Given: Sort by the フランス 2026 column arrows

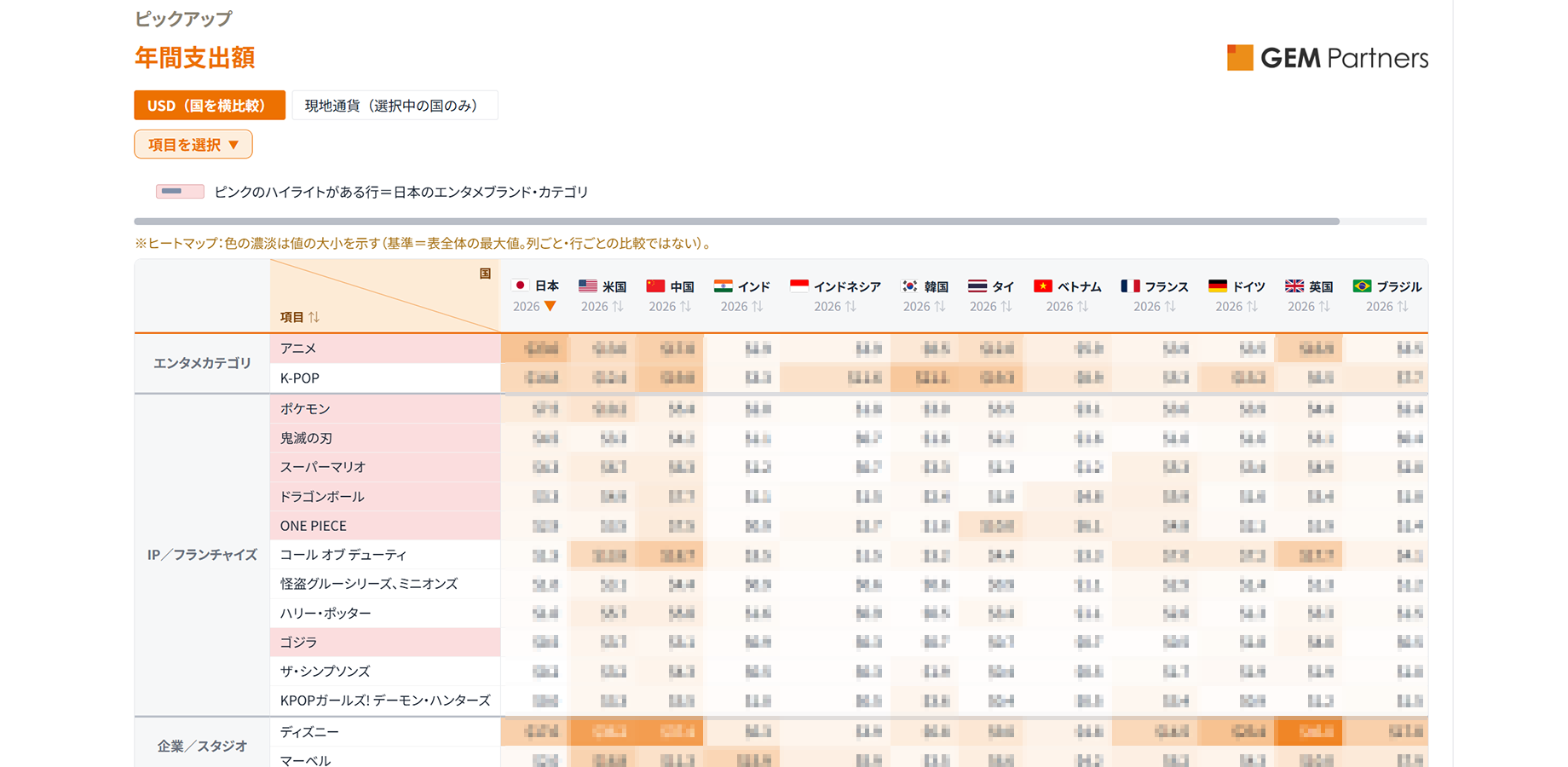Looking at the screenshot, I should point(1170,306).
